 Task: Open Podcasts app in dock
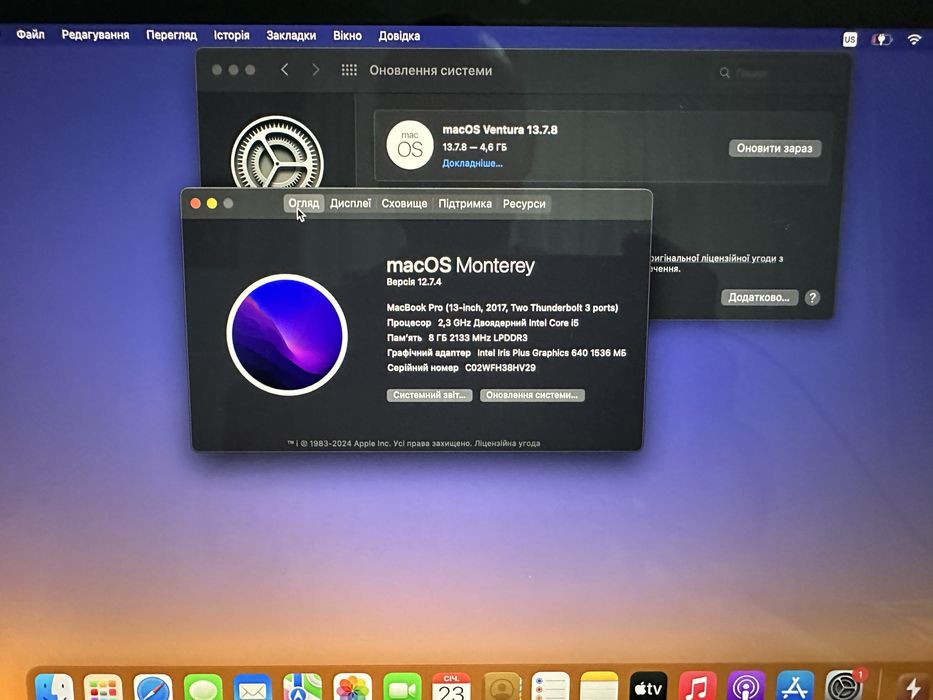pos(746,688)
